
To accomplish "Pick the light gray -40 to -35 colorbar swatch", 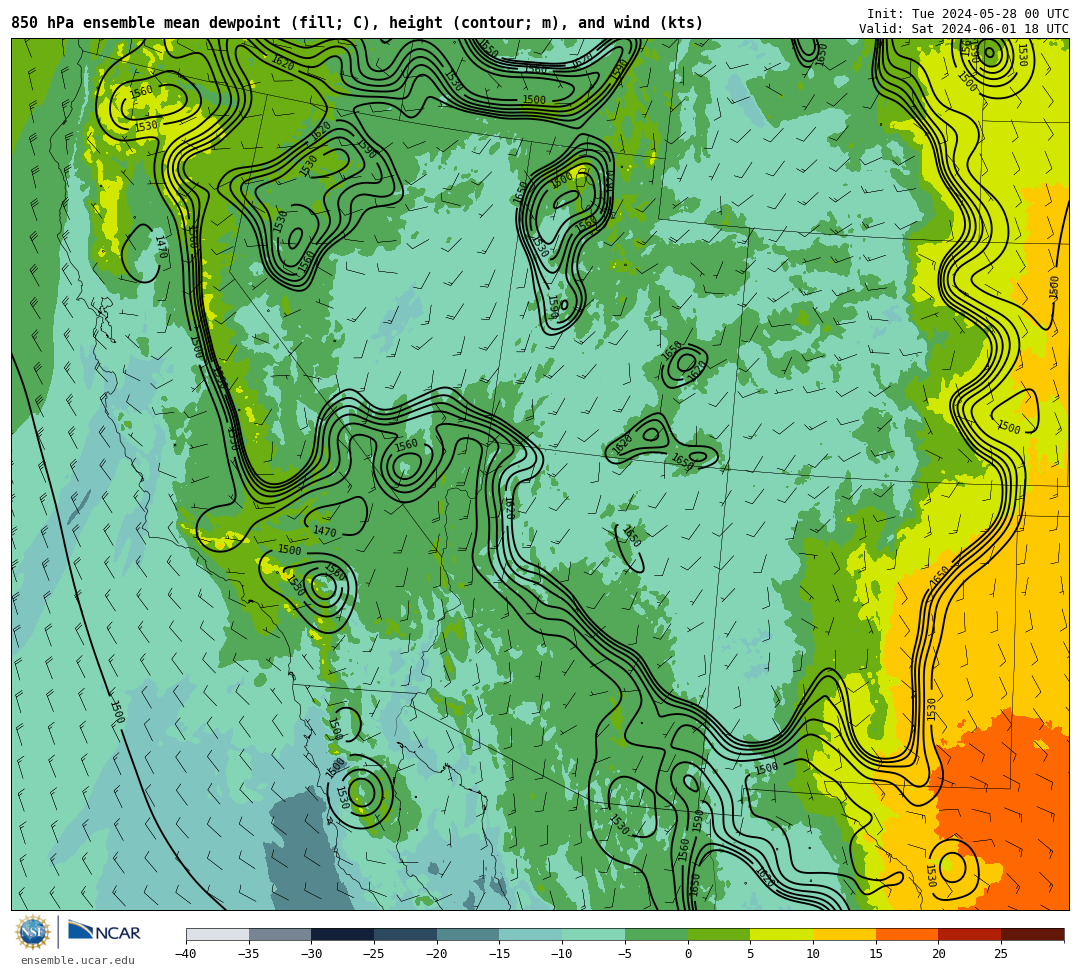I will 218,934.
